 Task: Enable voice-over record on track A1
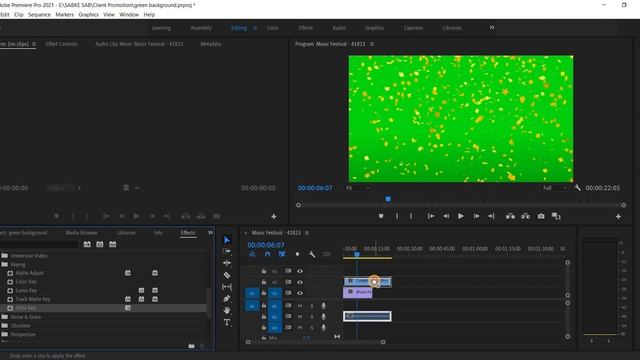(x=324, y=306)
